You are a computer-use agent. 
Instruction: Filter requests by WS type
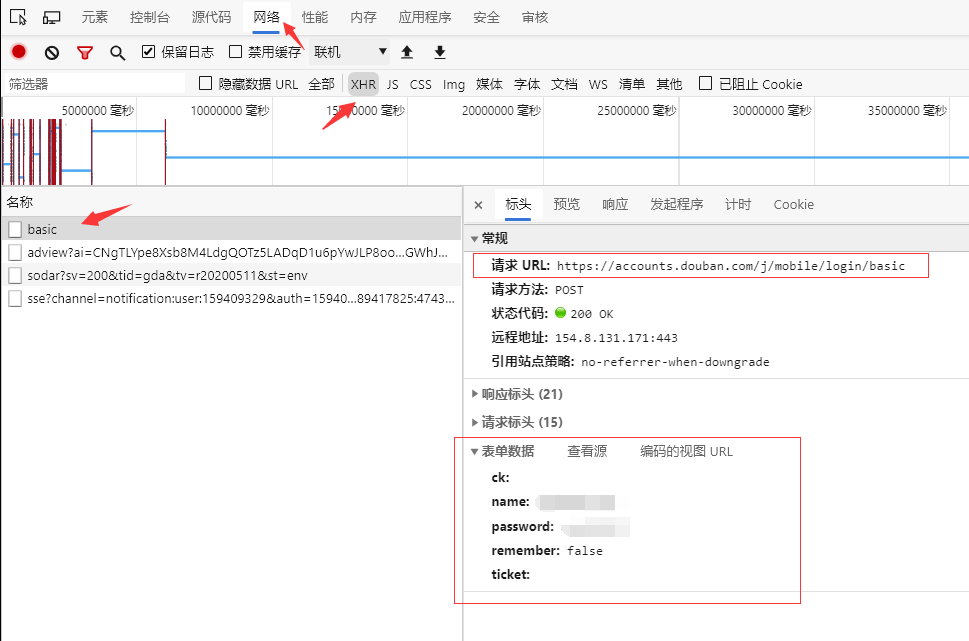click(x=598, y=84)
